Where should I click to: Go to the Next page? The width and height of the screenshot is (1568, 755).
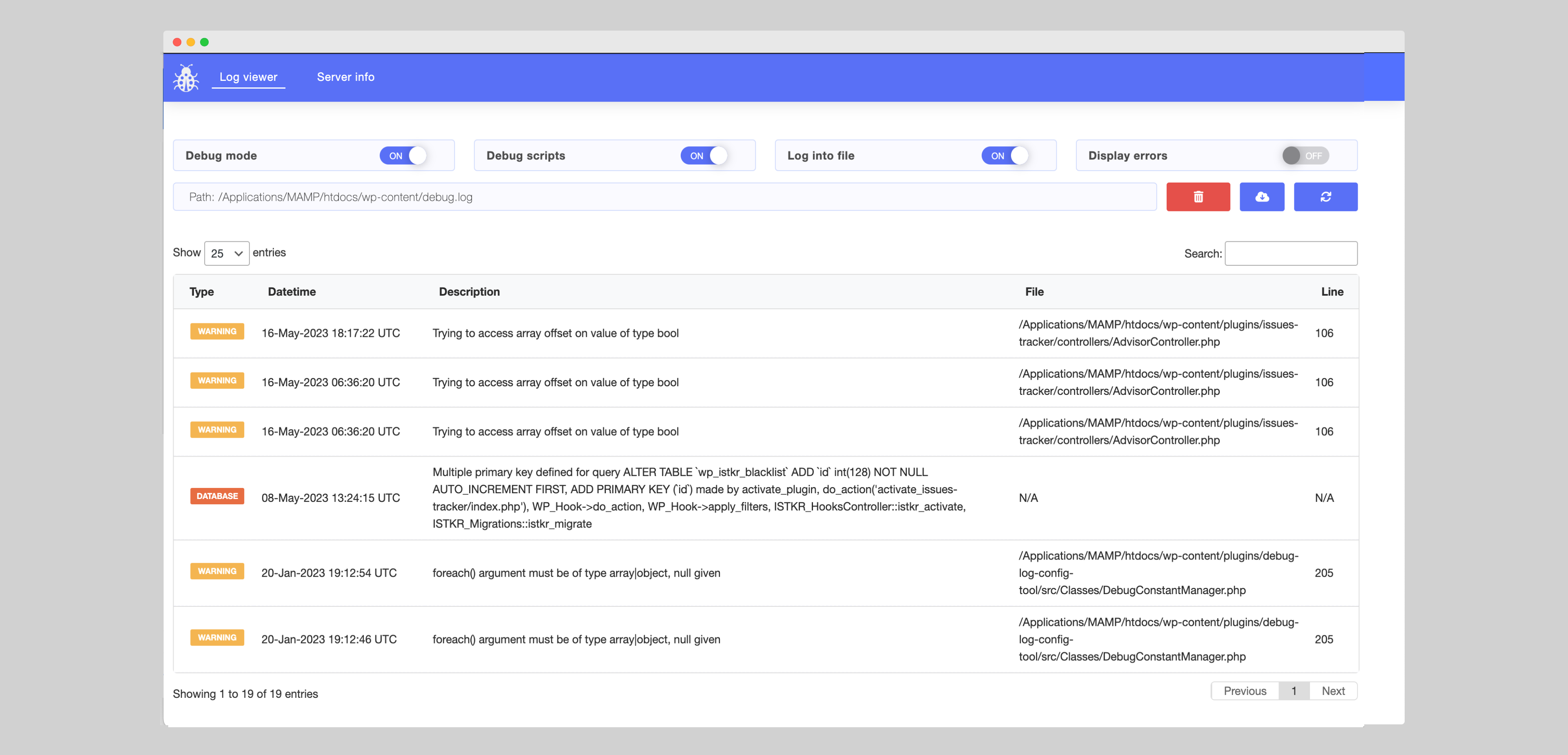pos(1333,691)
